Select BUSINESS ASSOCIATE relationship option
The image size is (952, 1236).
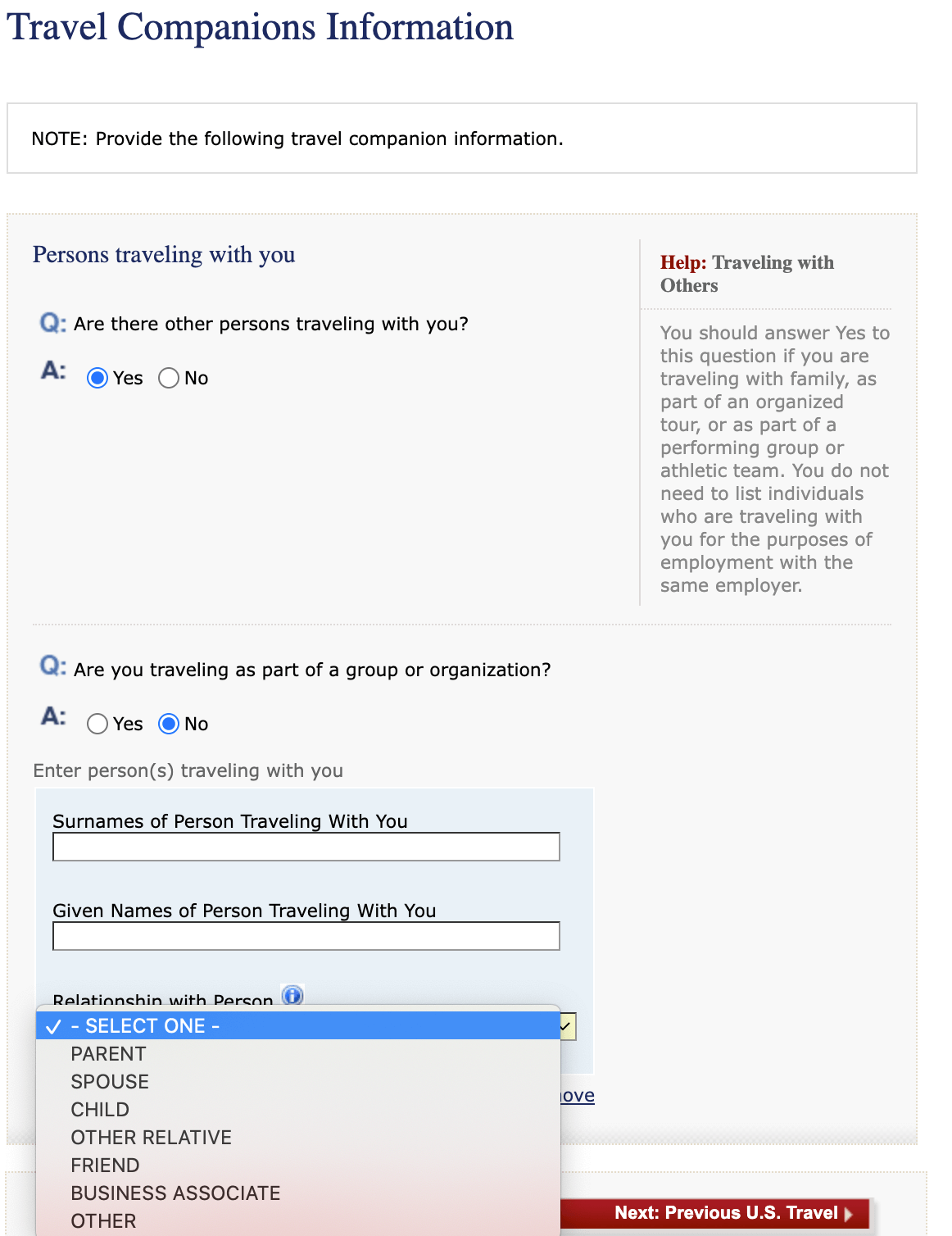(x=175, y=1193)
